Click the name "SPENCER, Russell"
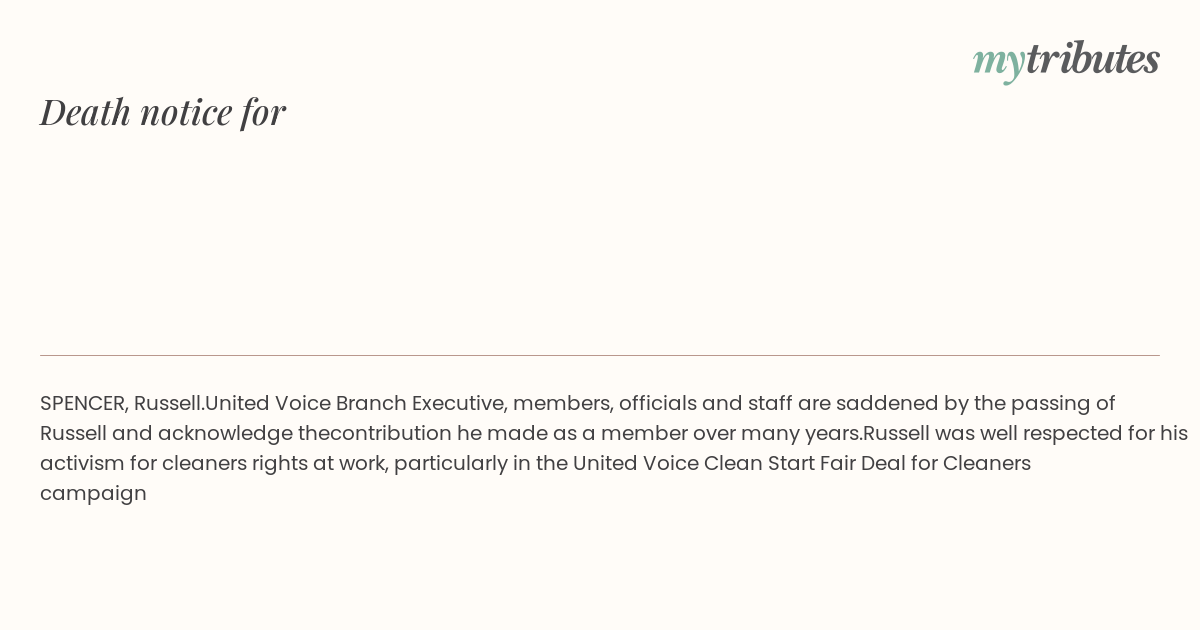This screenshot has height=630, width=1200. tap(120, 403)
